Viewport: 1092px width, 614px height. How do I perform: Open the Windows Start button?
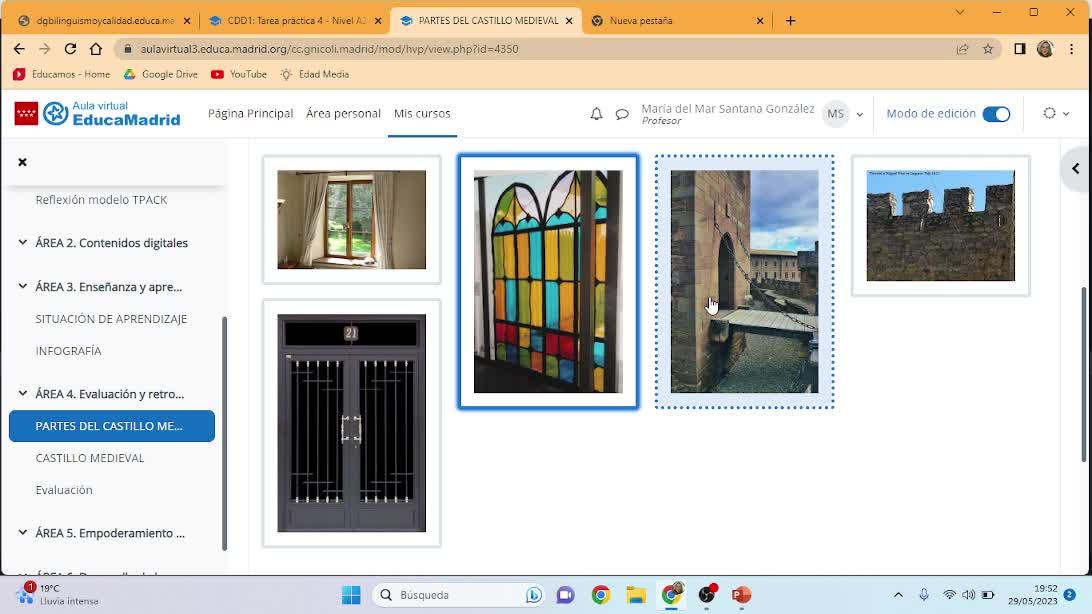[351, 595]
